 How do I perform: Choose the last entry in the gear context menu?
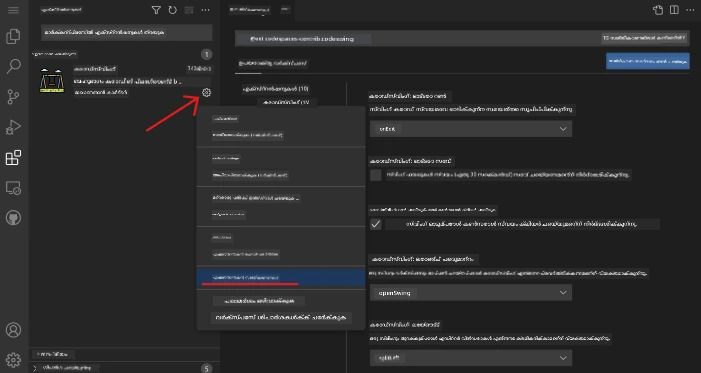(281, 318)
